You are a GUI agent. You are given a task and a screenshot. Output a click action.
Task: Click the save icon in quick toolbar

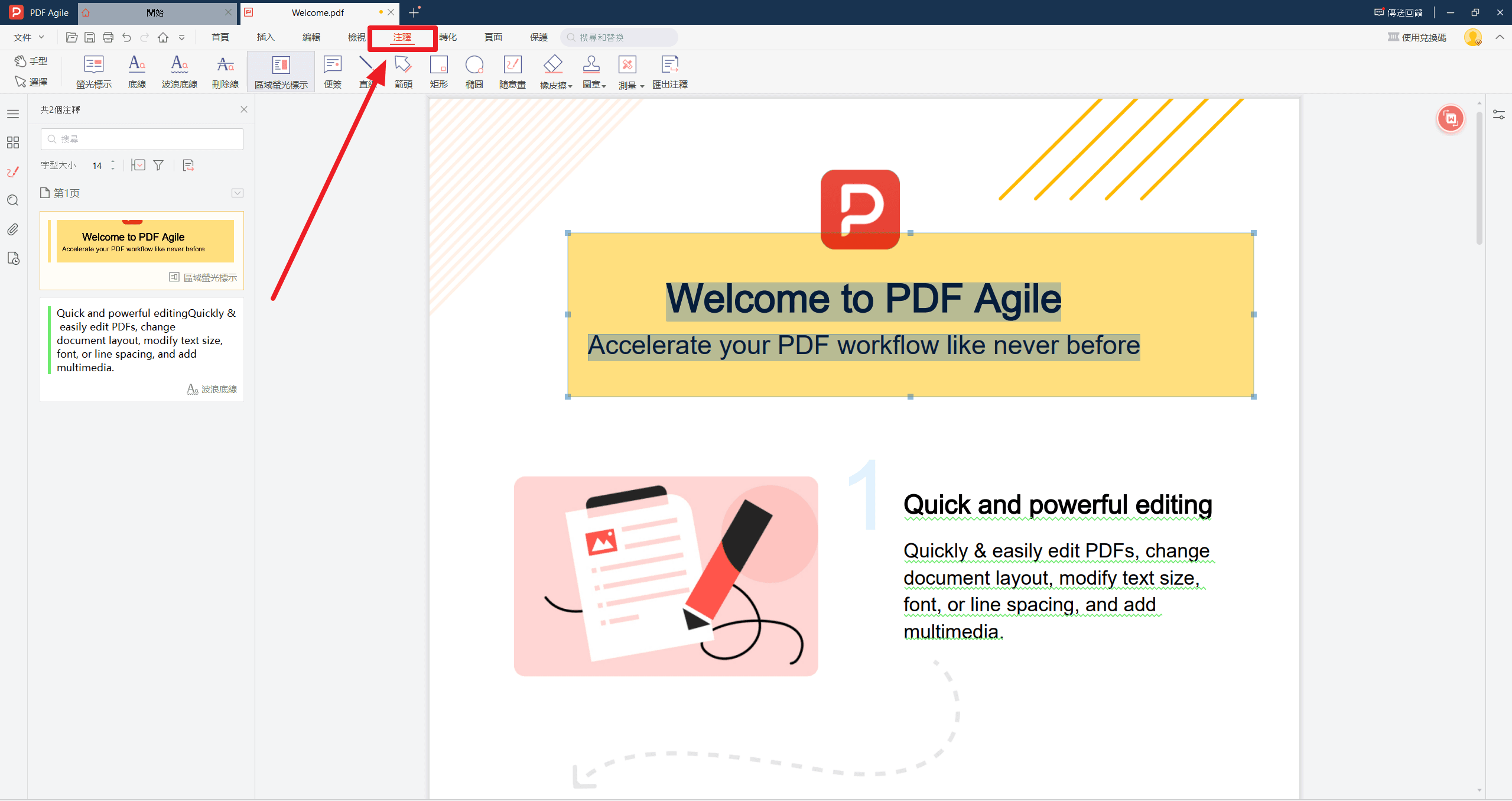point(90,37)
